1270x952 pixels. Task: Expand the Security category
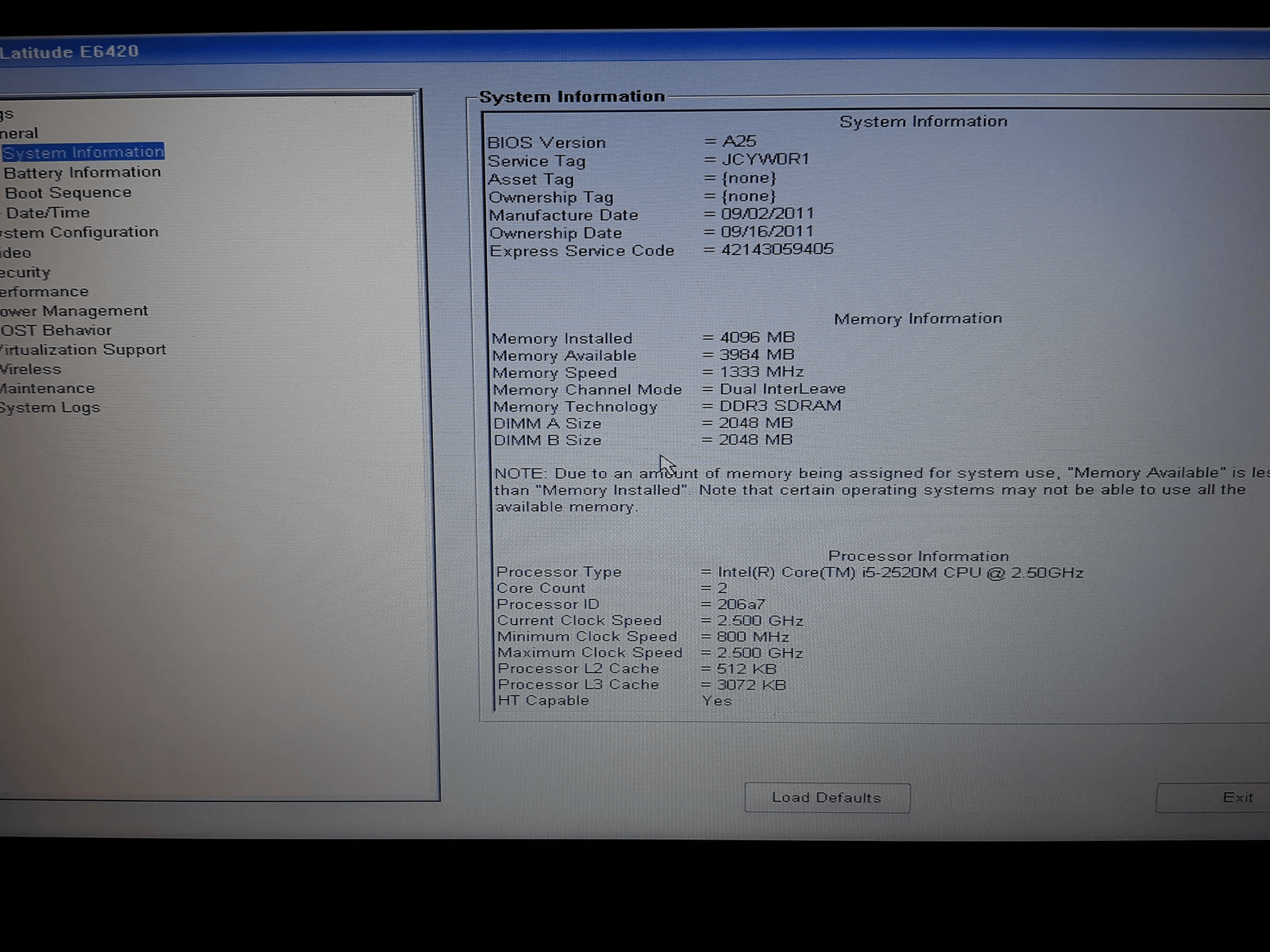click(x=25, y=272)
